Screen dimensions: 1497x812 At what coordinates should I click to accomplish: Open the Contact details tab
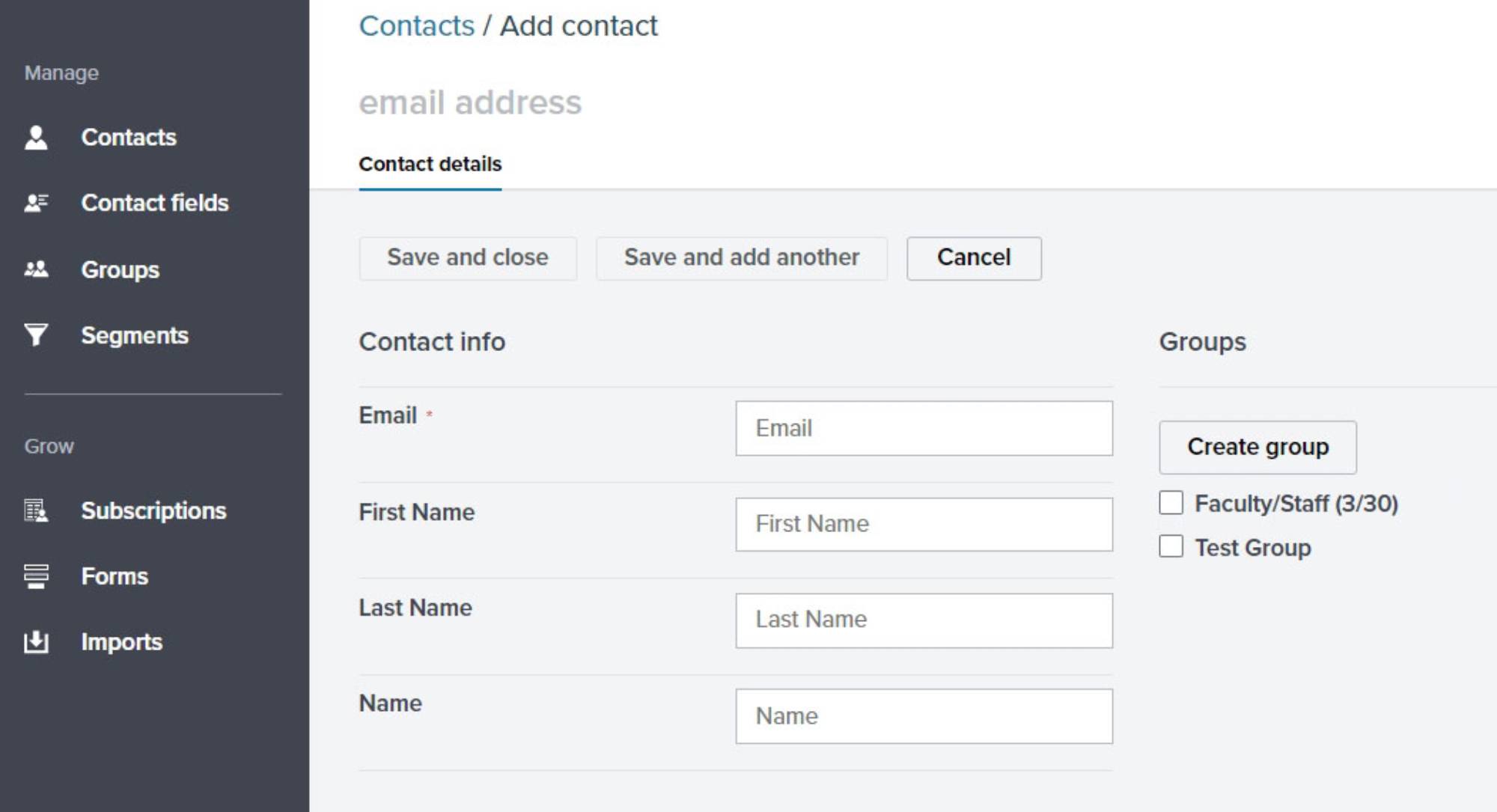430,164
